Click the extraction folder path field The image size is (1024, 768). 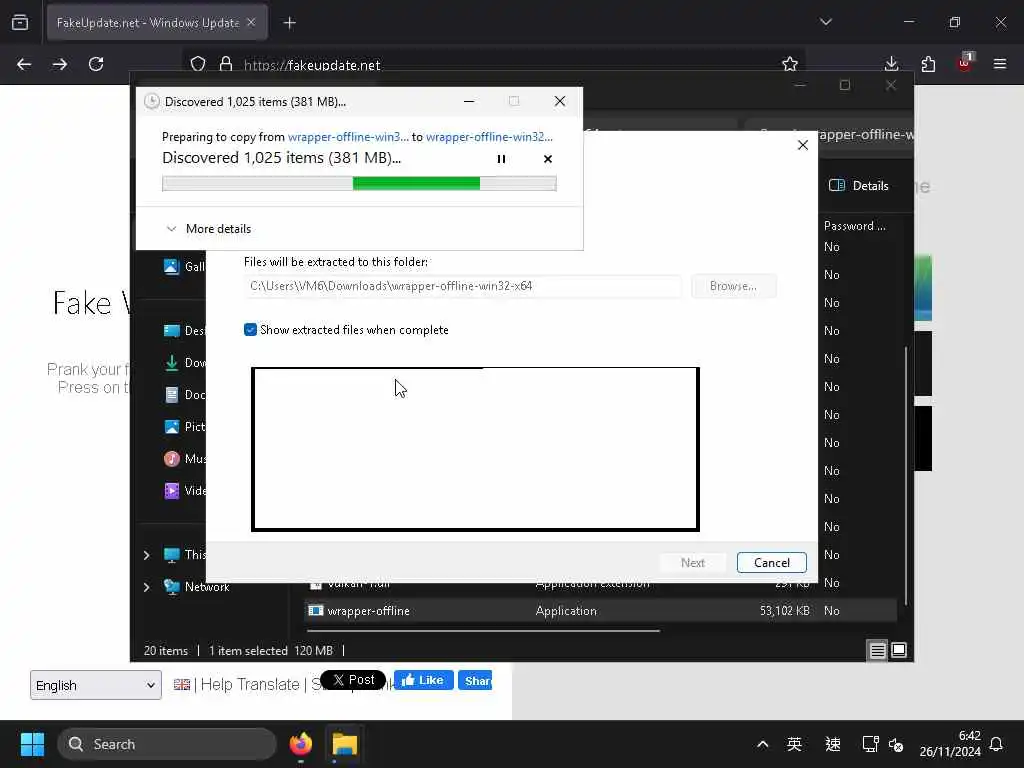point(462,286)
